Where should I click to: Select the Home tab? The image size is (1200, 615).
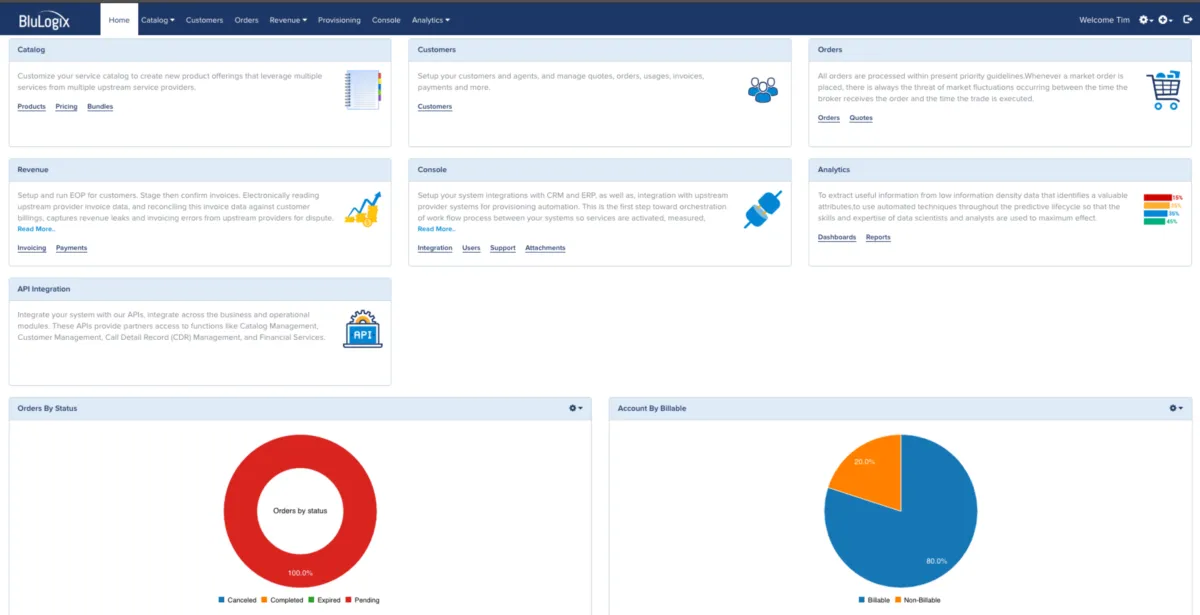click(x=119, y=20)
